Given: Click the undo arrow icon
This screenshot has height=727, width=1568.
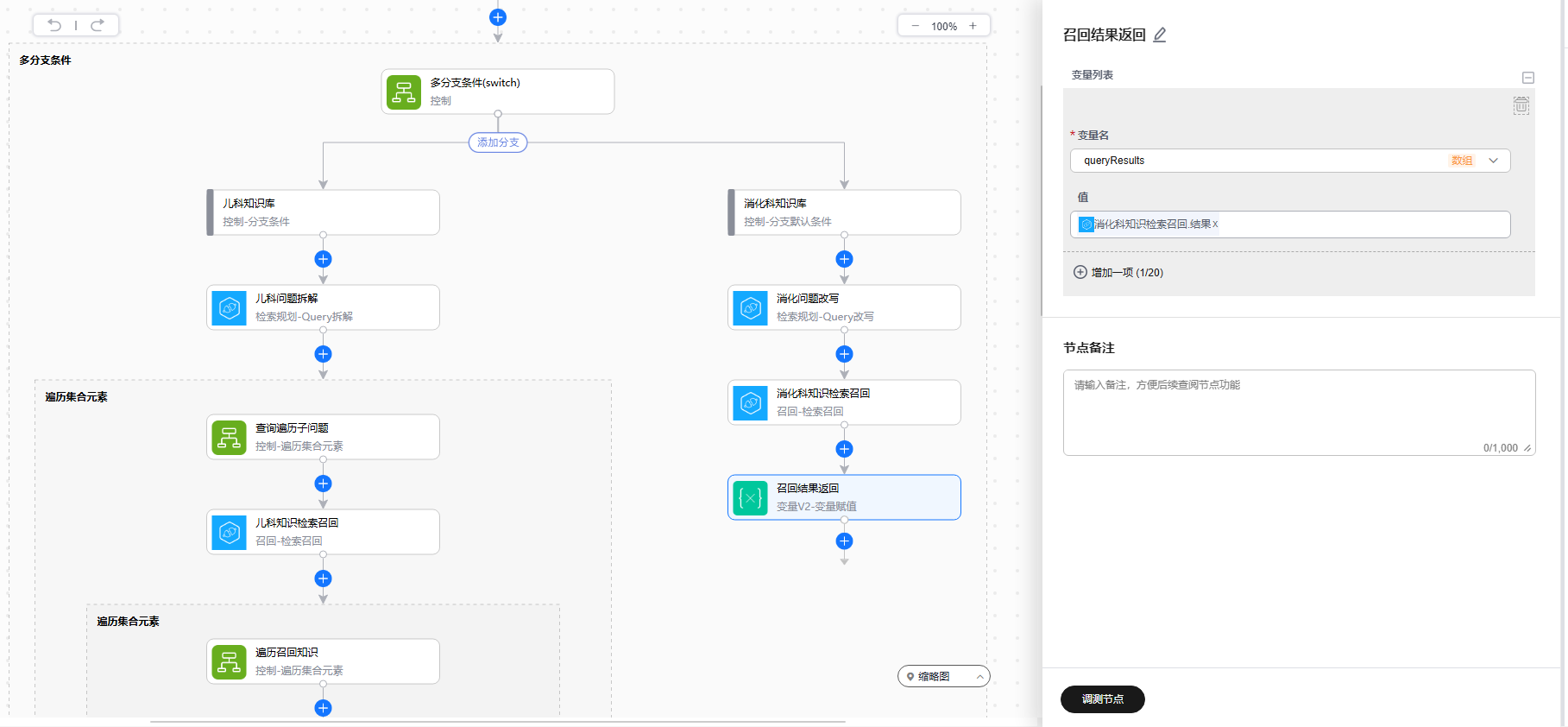Looking at the screenshot, I should 54,25.
